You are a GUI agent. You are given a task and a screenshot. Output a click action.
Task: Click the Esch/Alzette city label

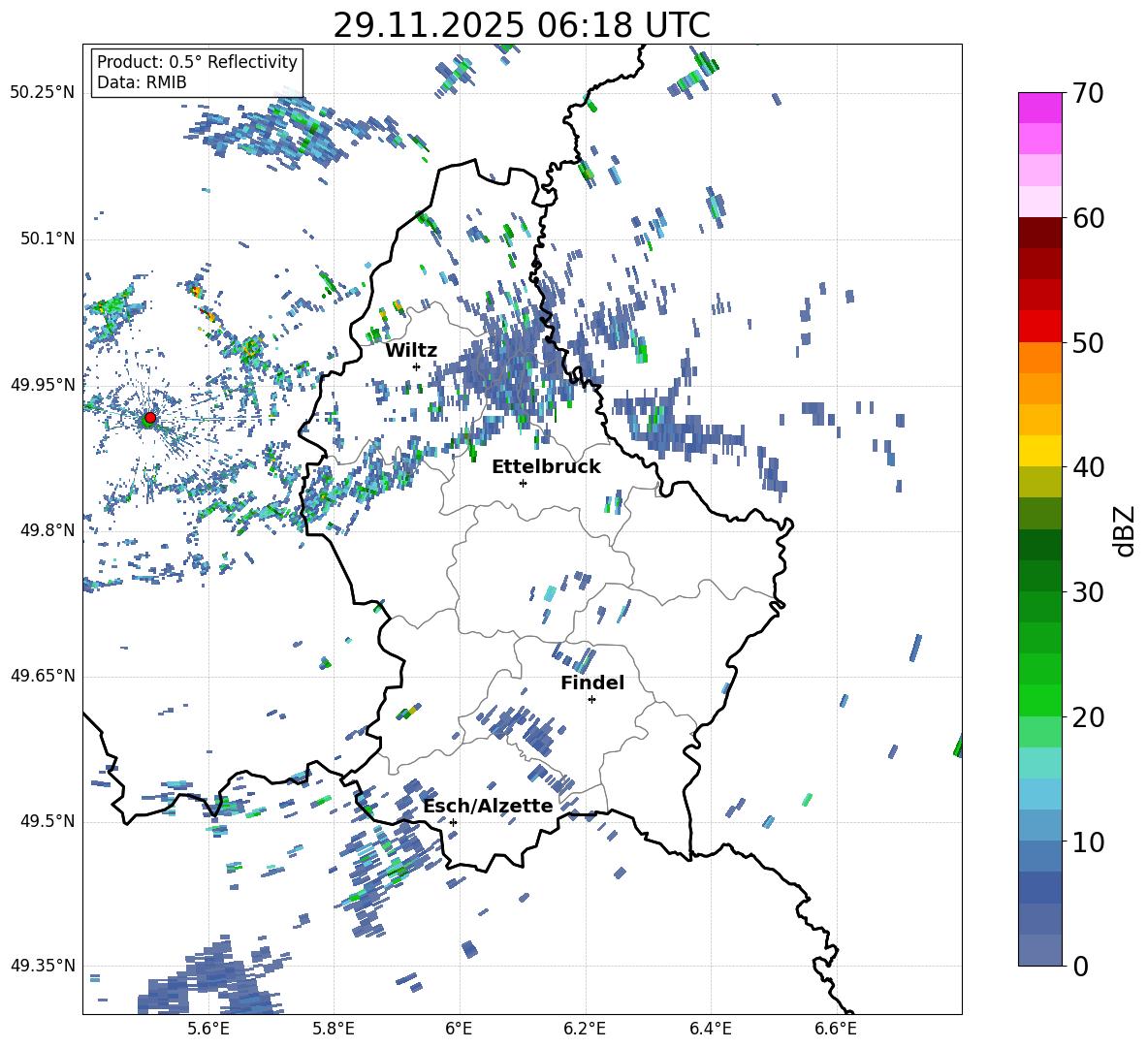(489, 807)
